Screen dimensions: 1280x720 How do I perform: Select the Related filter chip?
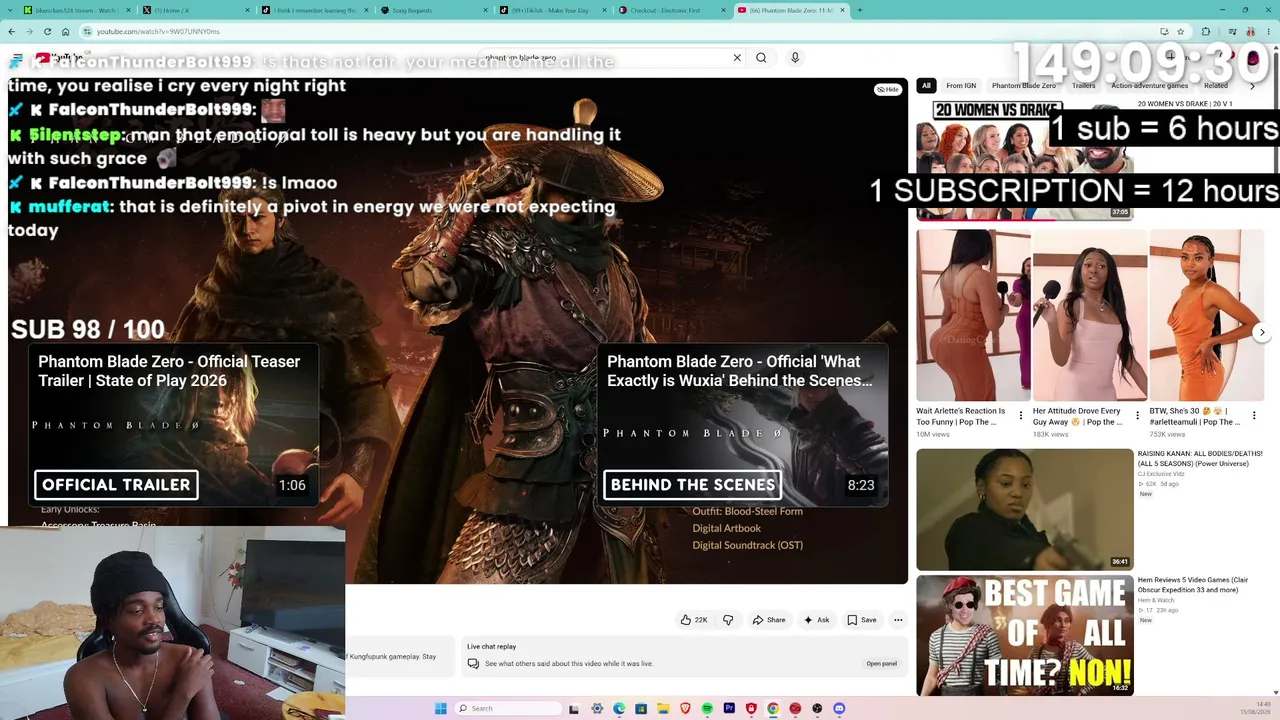coord(1216,86)
